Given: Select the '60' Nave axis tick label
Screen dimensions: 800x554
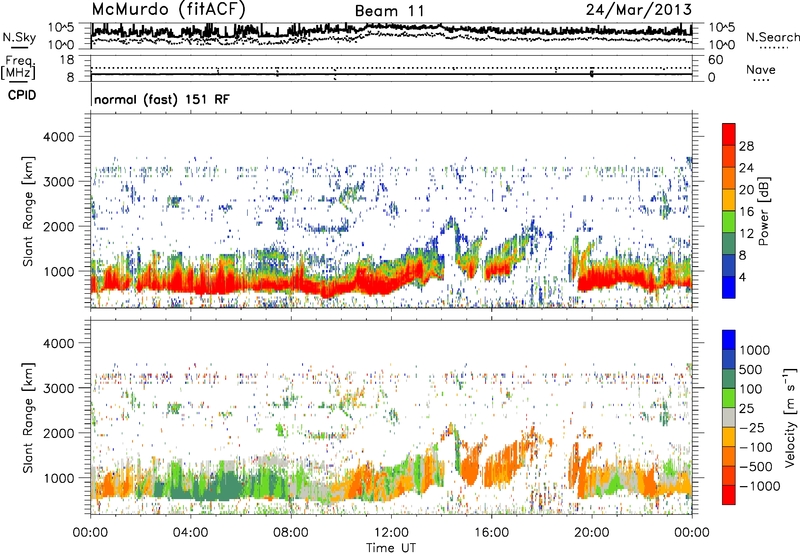Looking at the screenshot, I should coord(716,59).
